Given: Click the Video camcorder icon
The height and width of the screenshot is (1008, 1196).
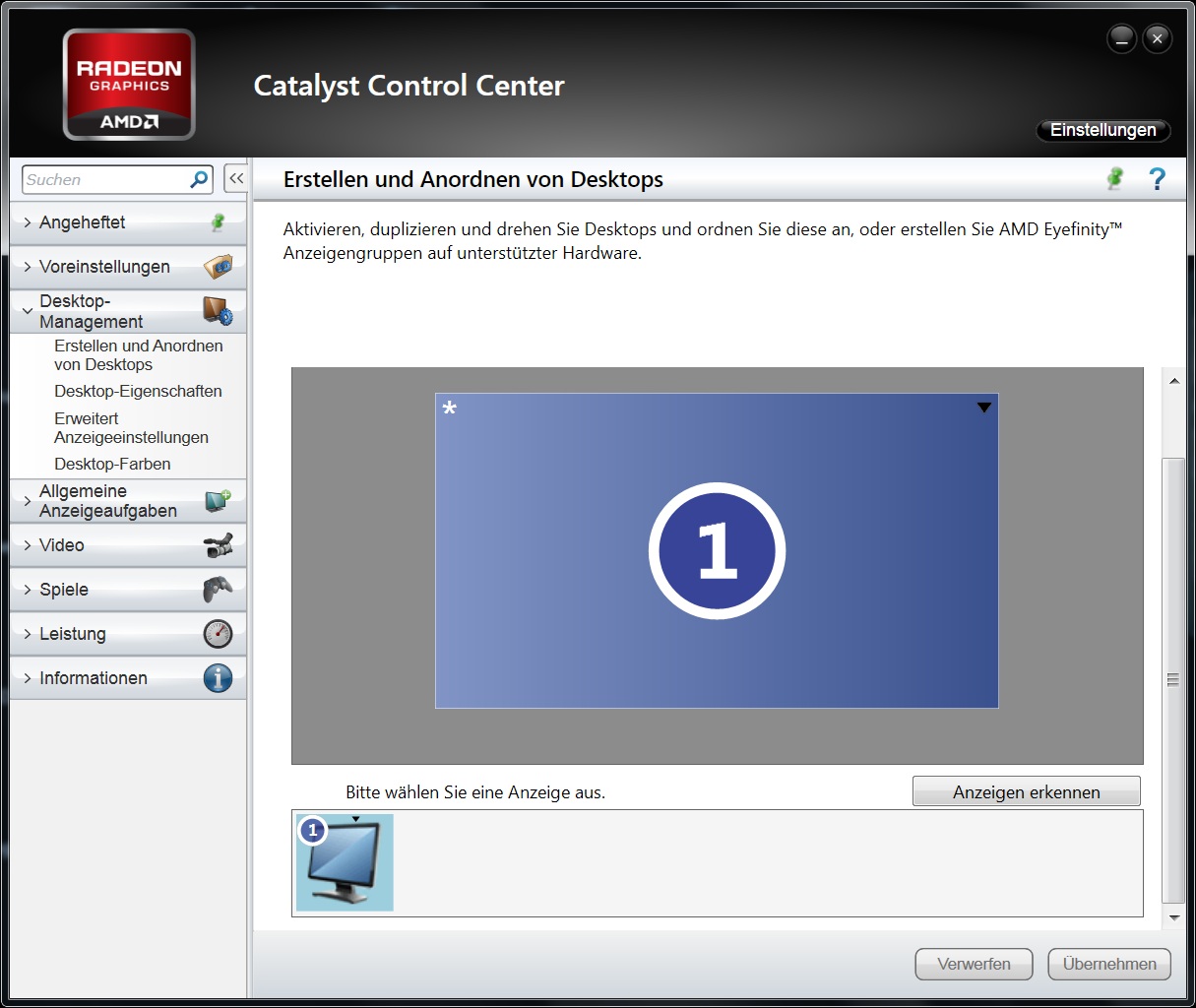Looking at the screenshot, I should point(218,545).
